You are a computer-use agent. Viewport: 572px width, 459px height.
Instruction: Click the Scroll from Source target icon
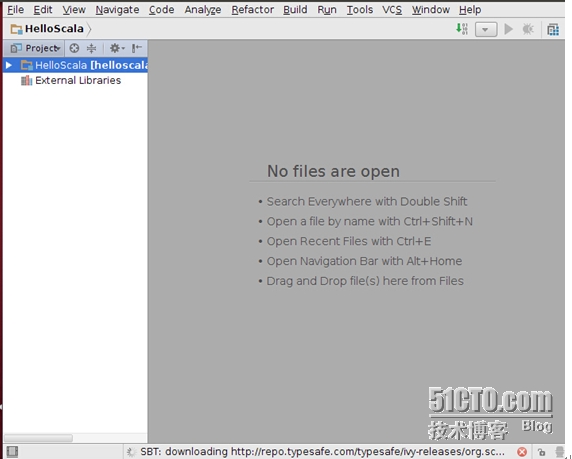(74, 48)
